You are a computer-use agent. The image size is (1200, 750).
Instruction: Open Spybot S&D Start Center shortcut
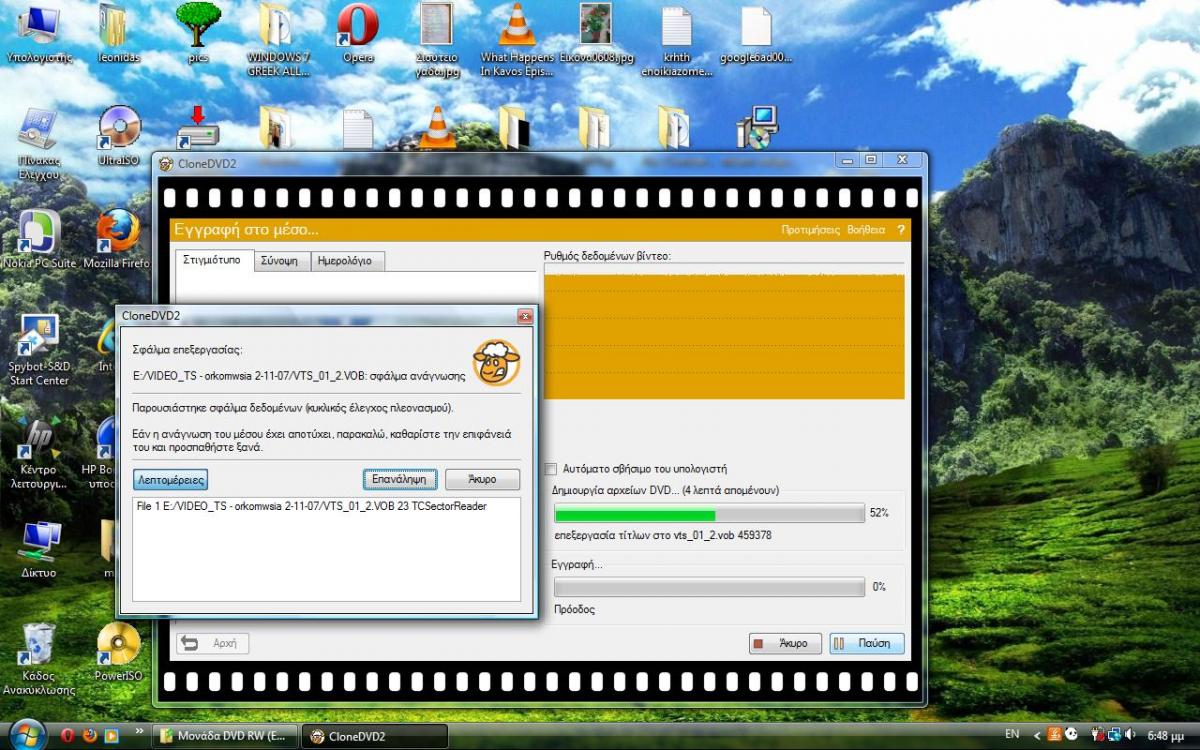pos(38,350)
